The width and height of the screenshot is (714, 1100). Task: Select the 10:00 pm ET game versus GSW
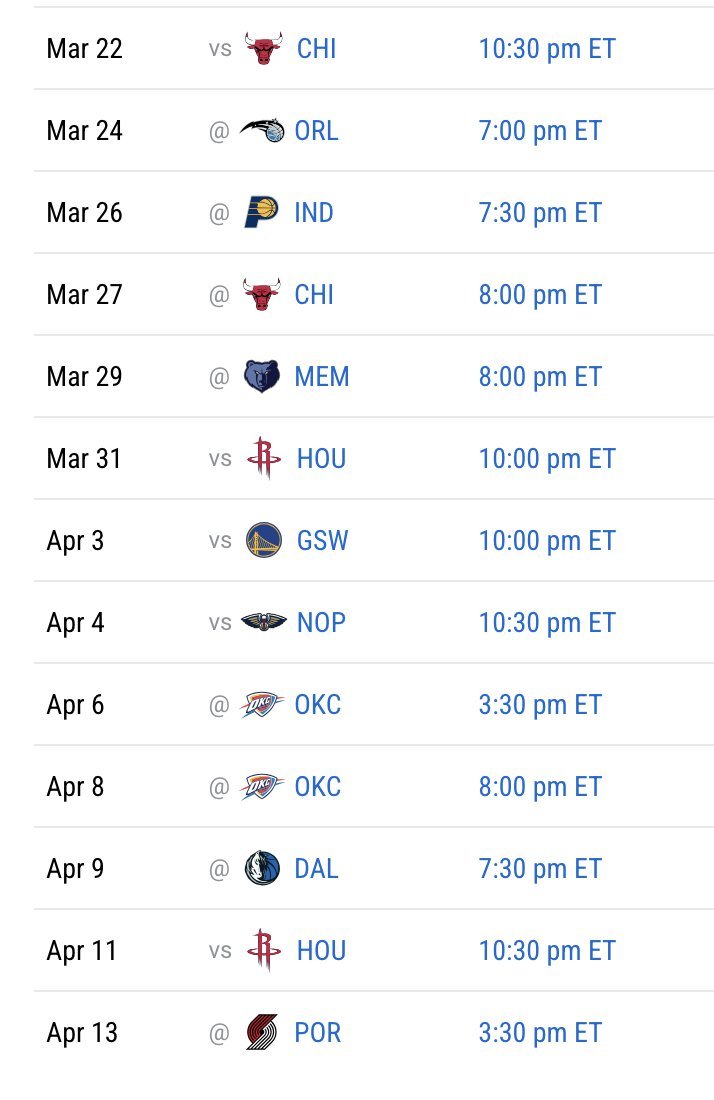[x=546, y=541]
